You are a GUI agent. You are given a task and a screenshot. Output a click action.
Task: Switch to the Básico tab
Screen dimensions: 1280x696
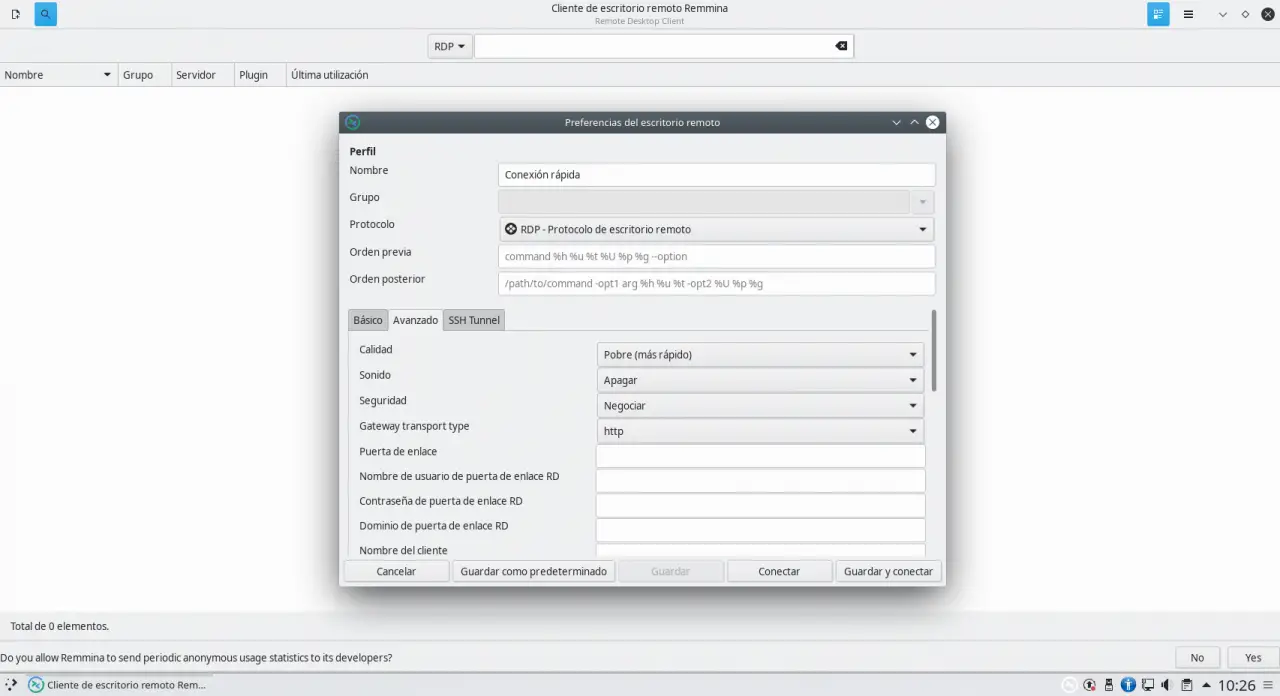[x=367, y=320]
